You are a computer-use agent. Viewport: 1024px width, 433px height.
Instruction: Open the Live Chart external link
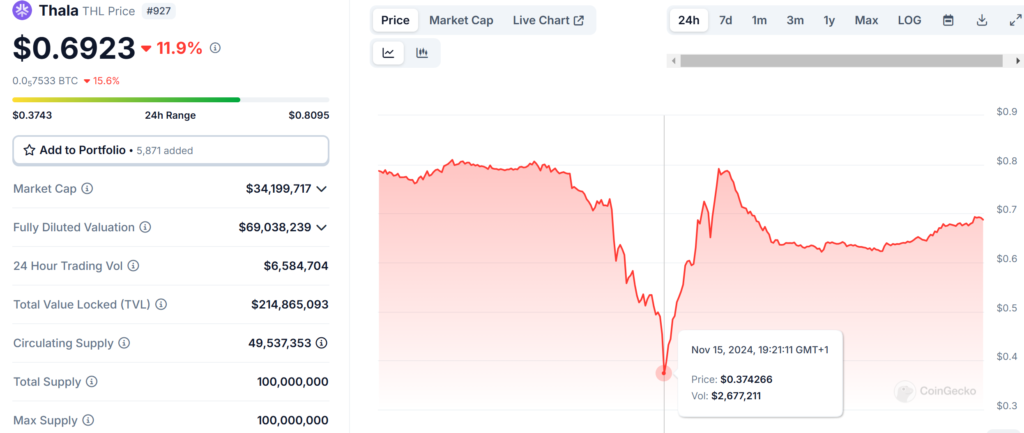tap(549, 20)
